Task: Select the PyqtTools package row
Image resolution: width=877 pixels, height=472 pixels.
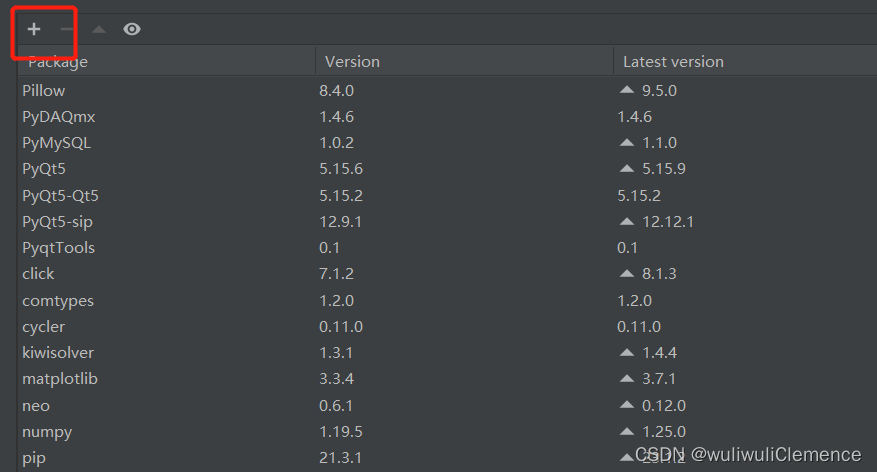Action: (447, 248)
